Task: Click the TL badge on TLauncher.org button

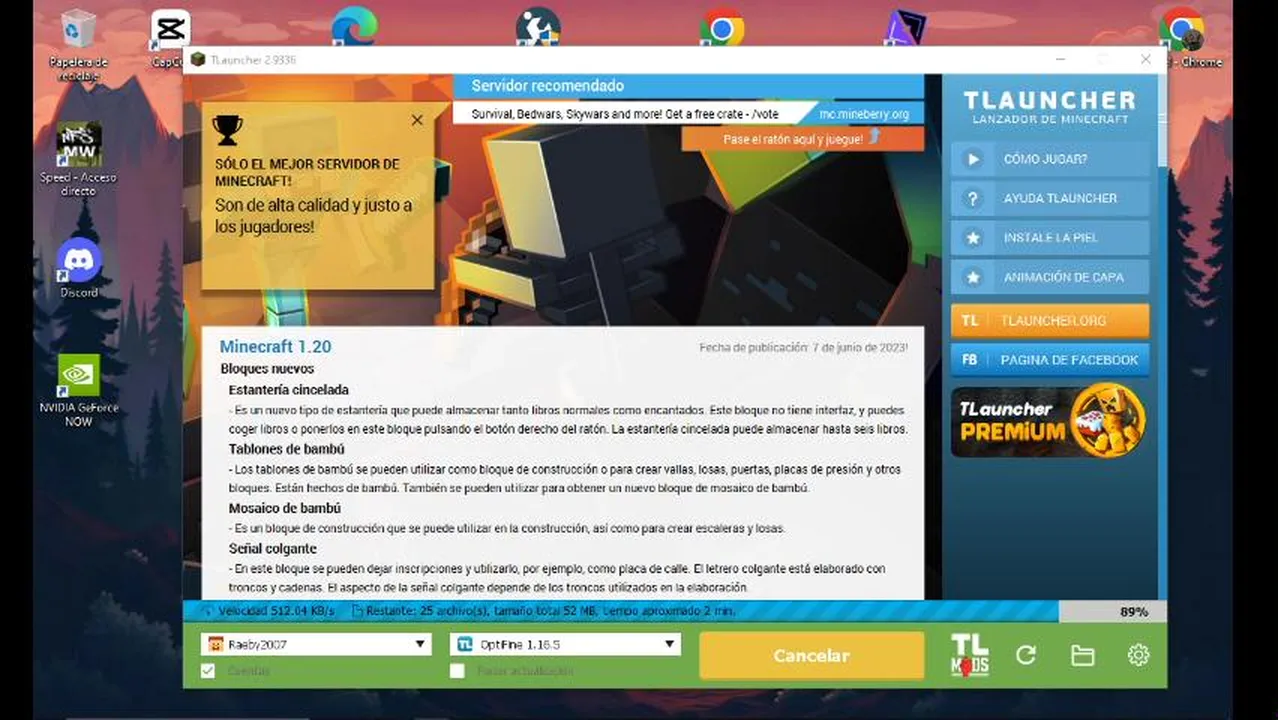Action: point(969,321)
